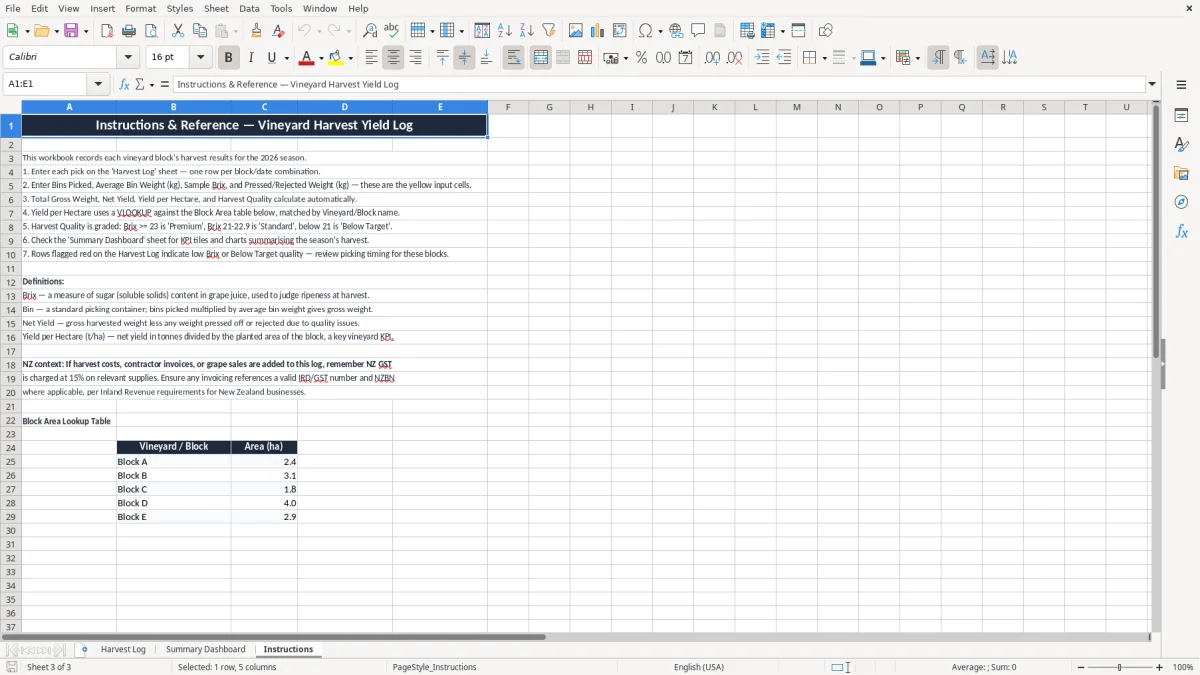Toggle Center Horizontally alignment
The width and height of the screenshot is (1200, 675).
(394, 58)
